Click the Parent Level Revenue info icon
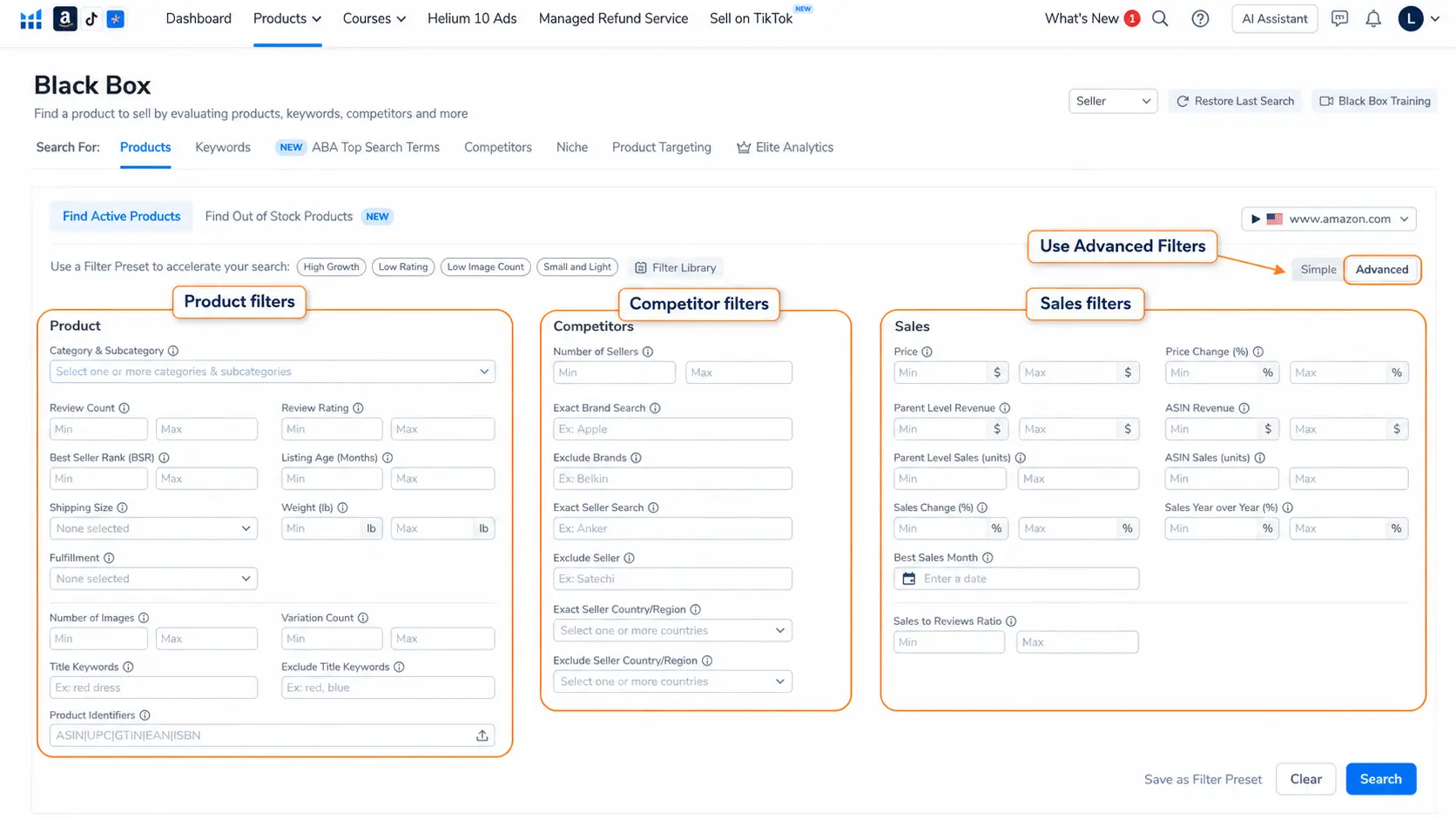Viewport: 1456px width, 819px height. pos(1005,408)
